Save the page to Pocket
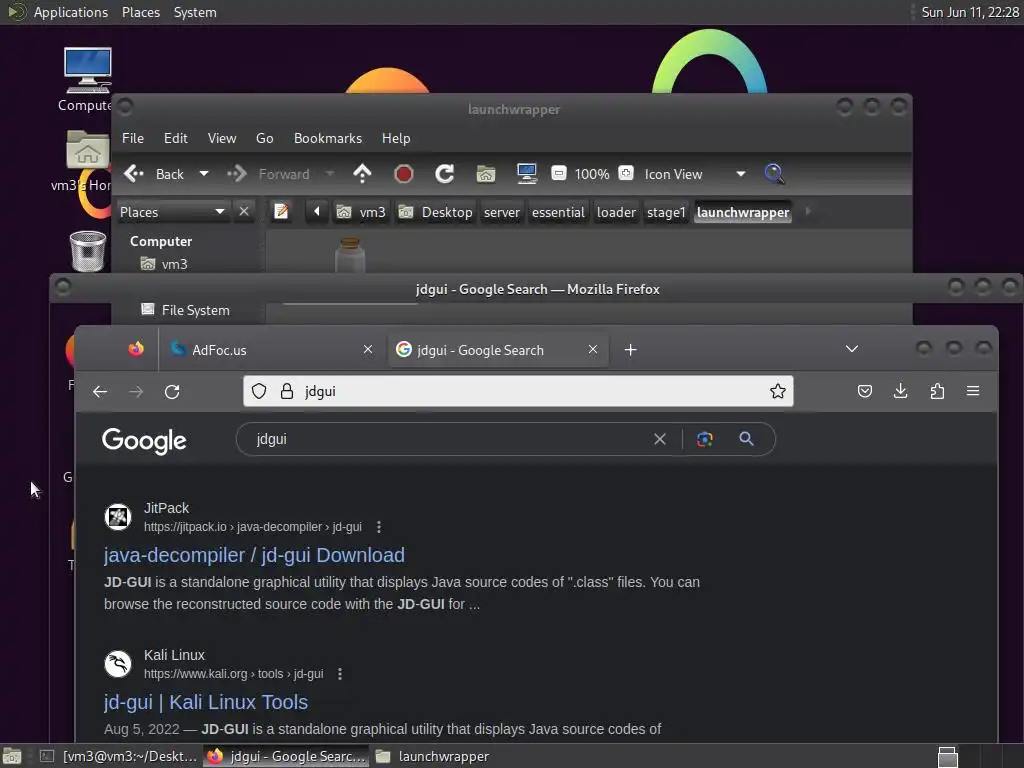 pyautogui.click(x=865, y=391)
